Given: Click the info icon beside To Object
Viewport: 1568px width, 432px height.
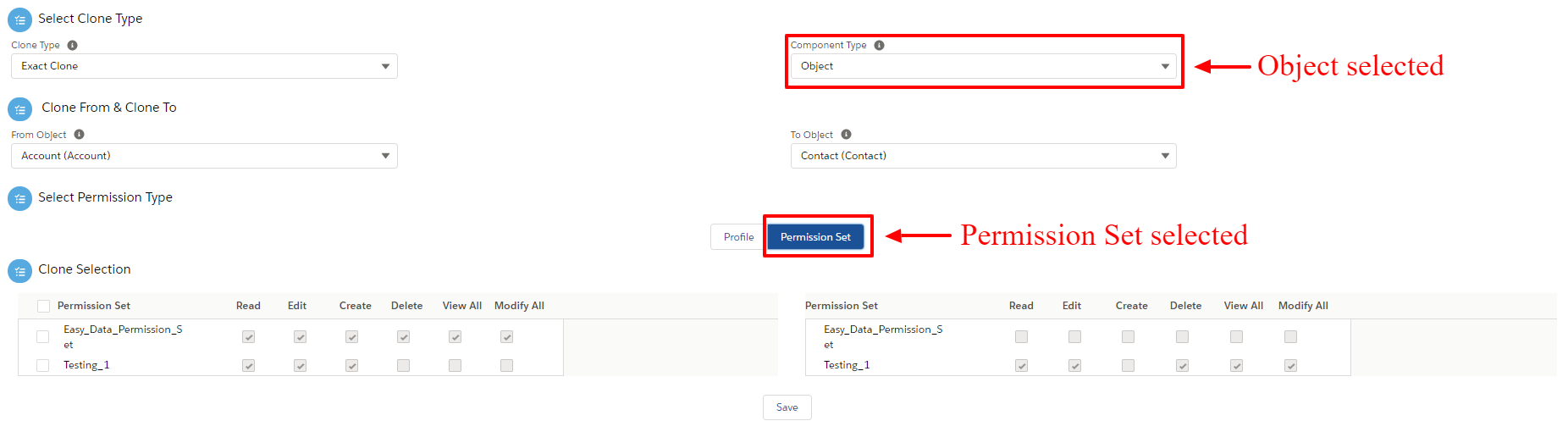Looking at the screenshot, I should click(846, 135).
